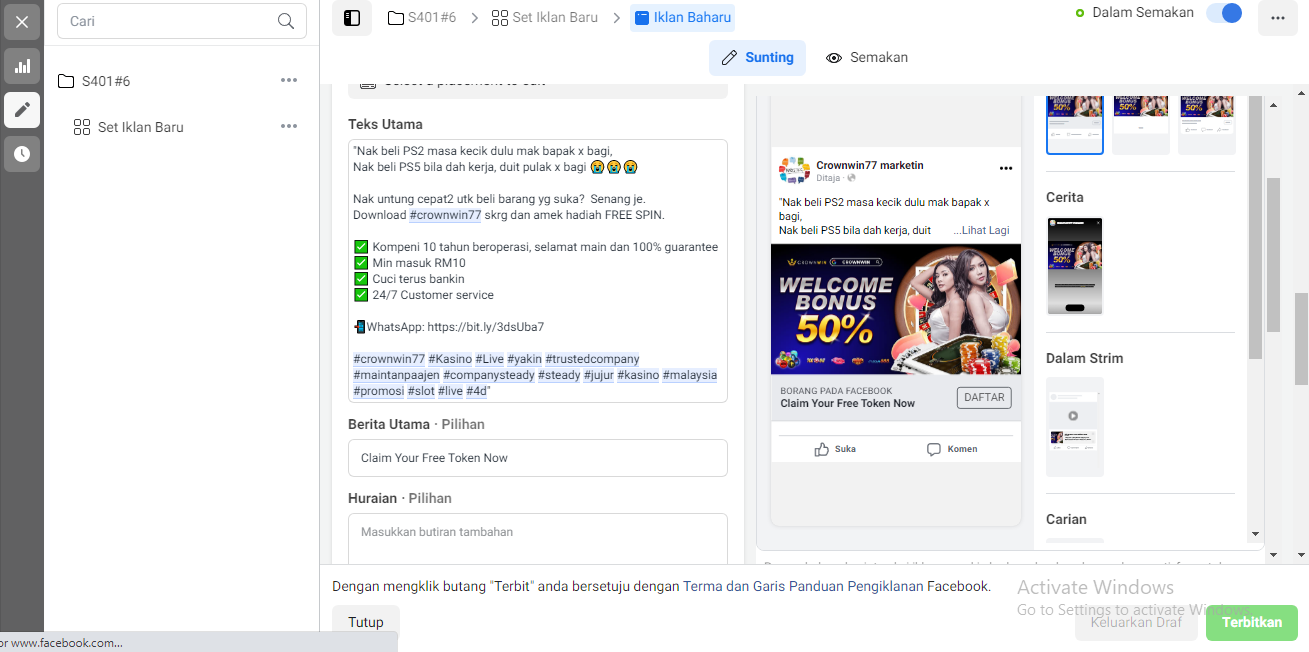This screenshot has width=1309, height=652.
Task: Open the bar chart performance icon
Action: [x=22, y=66]
